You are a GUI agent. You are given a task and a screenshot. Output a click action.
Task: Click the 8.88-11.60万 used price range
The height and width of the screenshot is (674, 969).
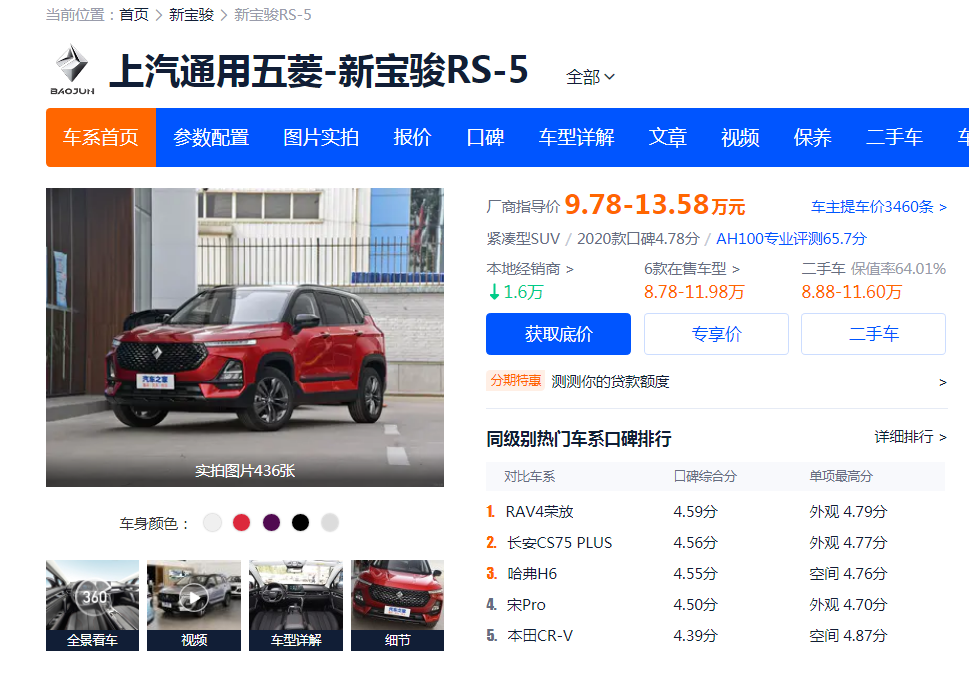tap(852, 292)
